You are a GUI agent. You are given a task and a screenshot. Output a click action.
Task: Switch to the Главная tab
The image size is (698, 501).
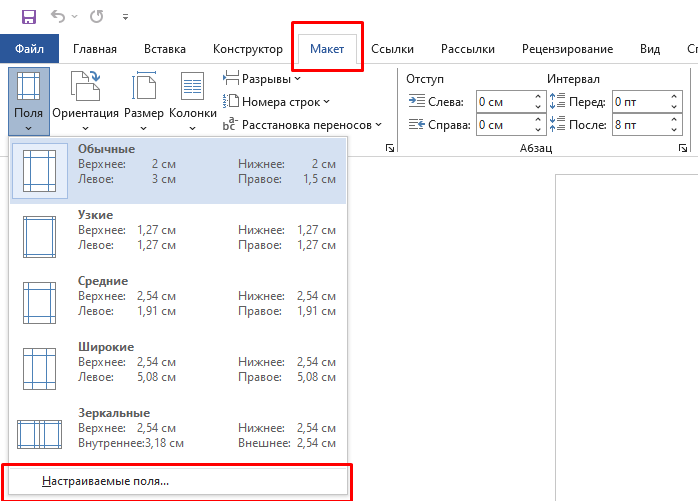(x=94, y=49)
